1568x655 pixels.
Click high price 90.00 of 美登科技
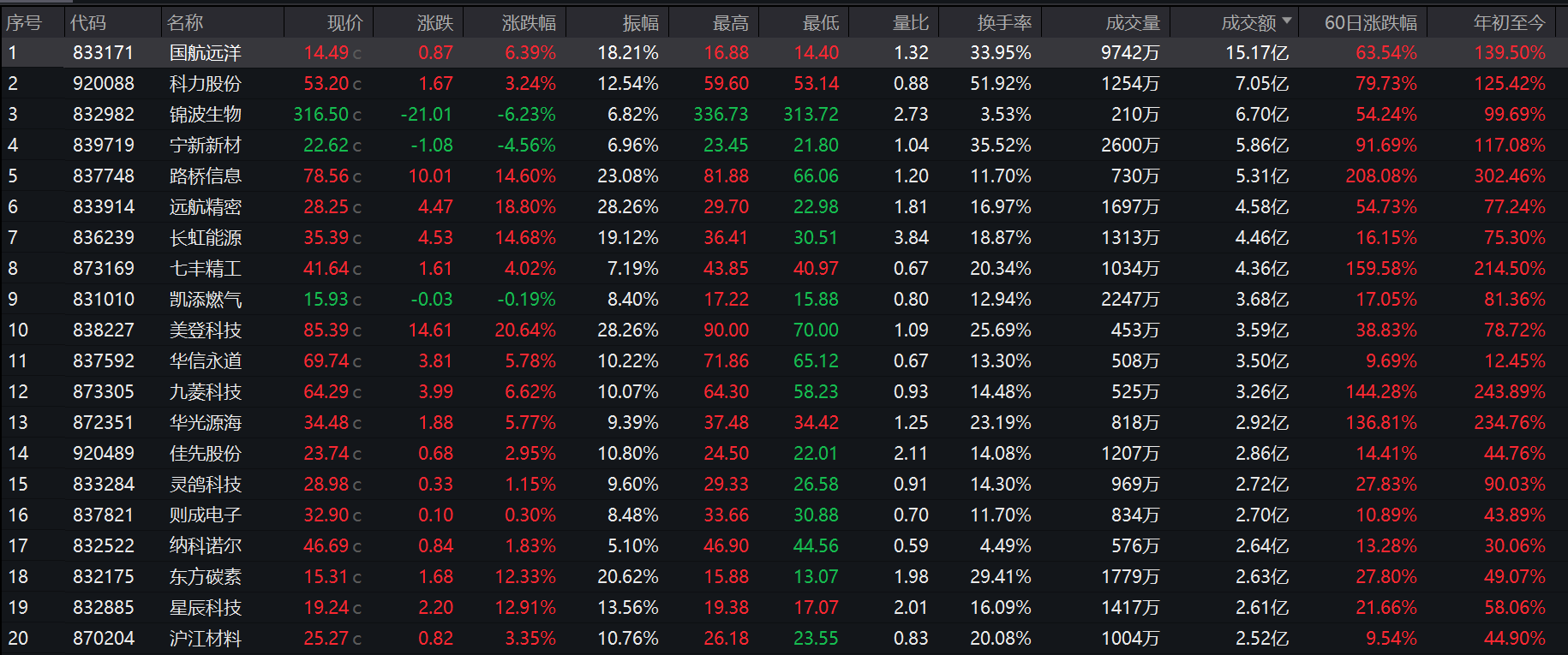pos(727,330)
